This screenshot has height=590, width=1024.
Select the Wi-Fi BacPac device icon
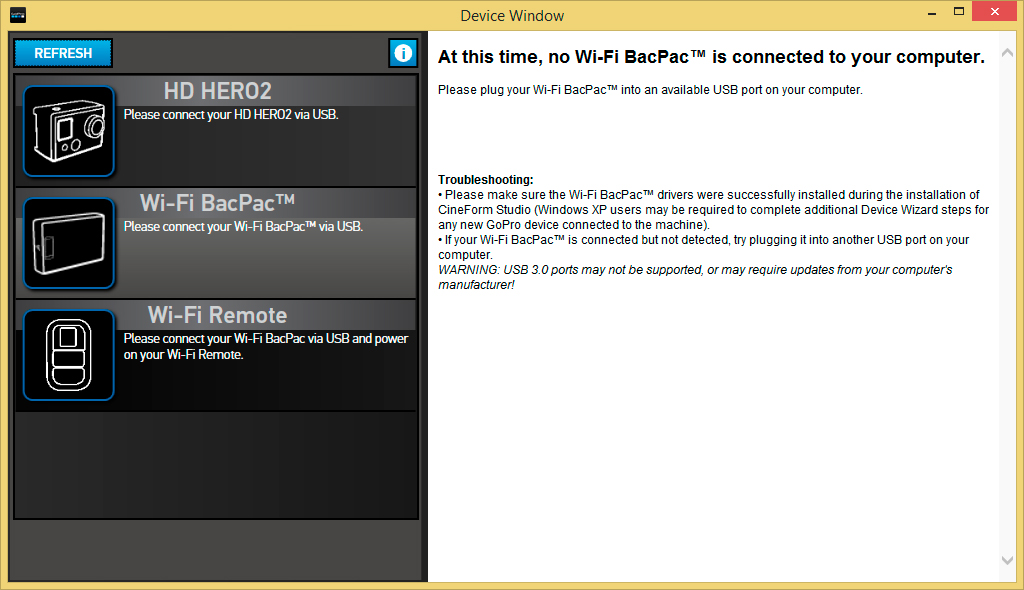(69, 243)
